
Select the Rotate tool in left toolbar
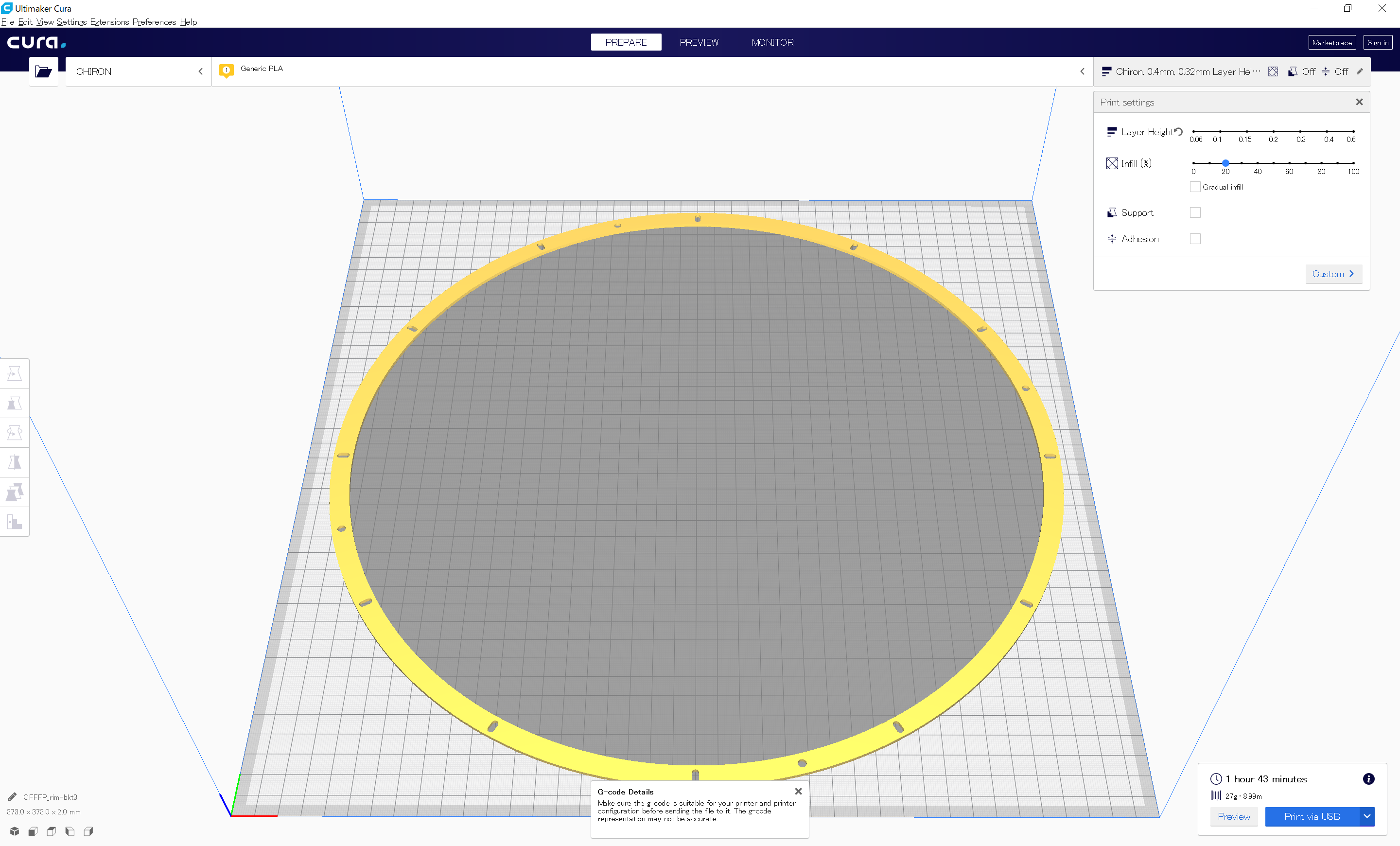tap(15, 432)
